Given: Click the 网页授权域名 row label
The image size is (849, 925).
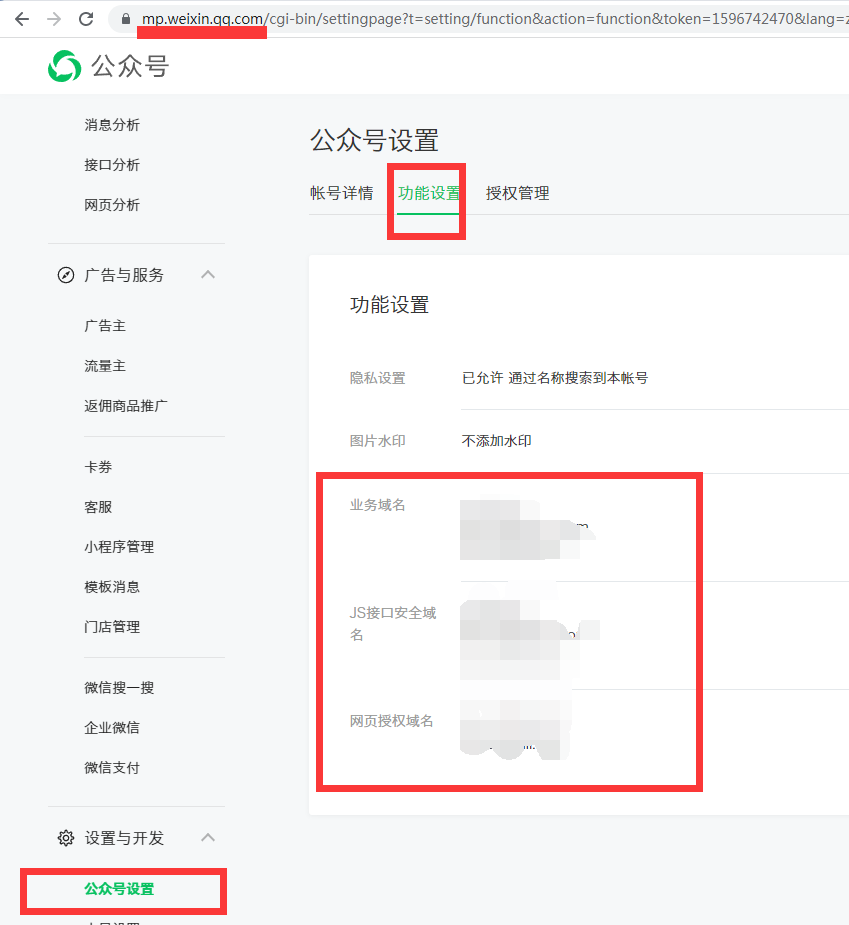Looking at the screenshot, I should [x=392, y=721].
